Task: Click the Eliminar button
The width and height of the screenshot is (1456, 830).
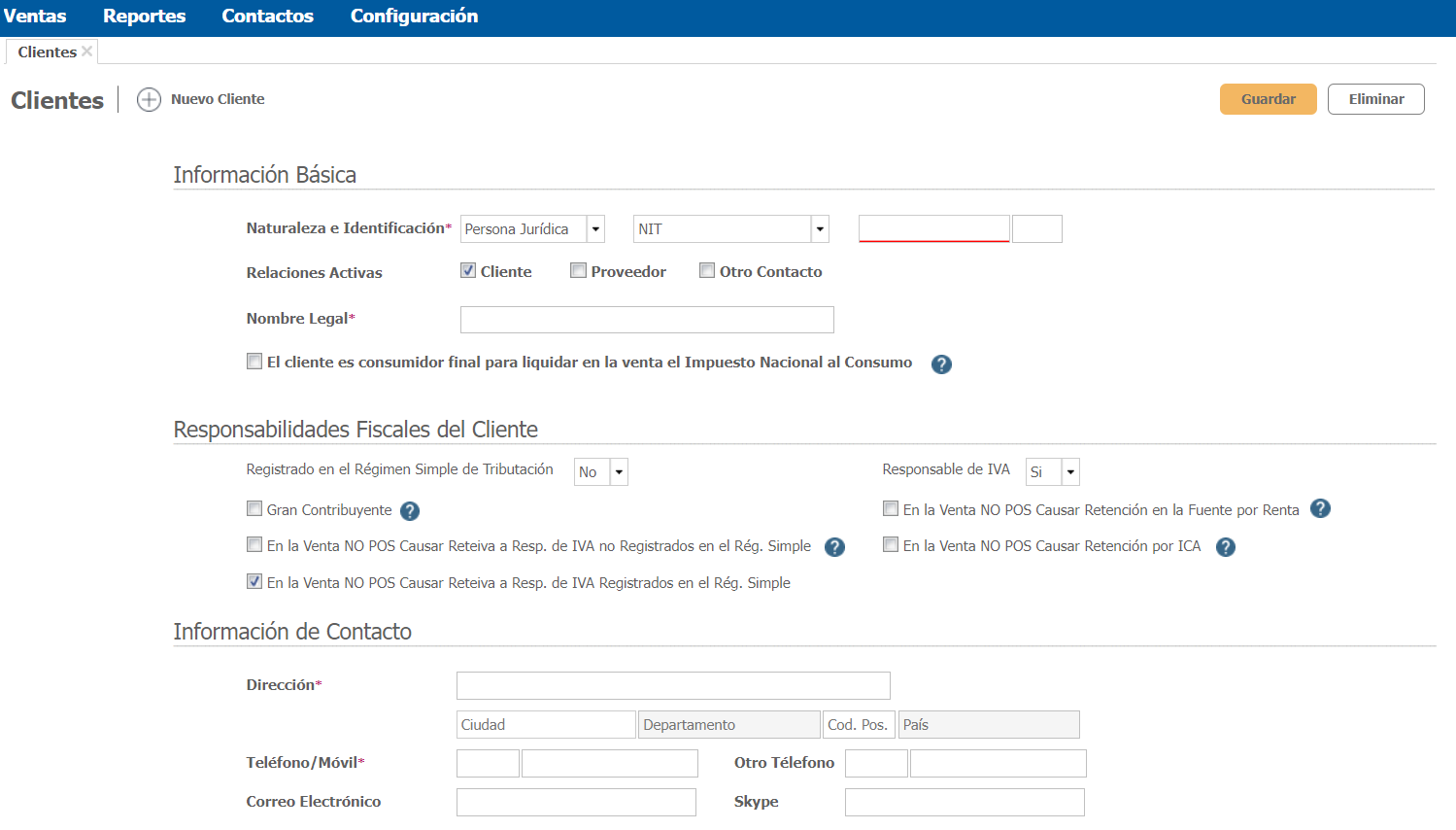Action: pos(1375,99)
